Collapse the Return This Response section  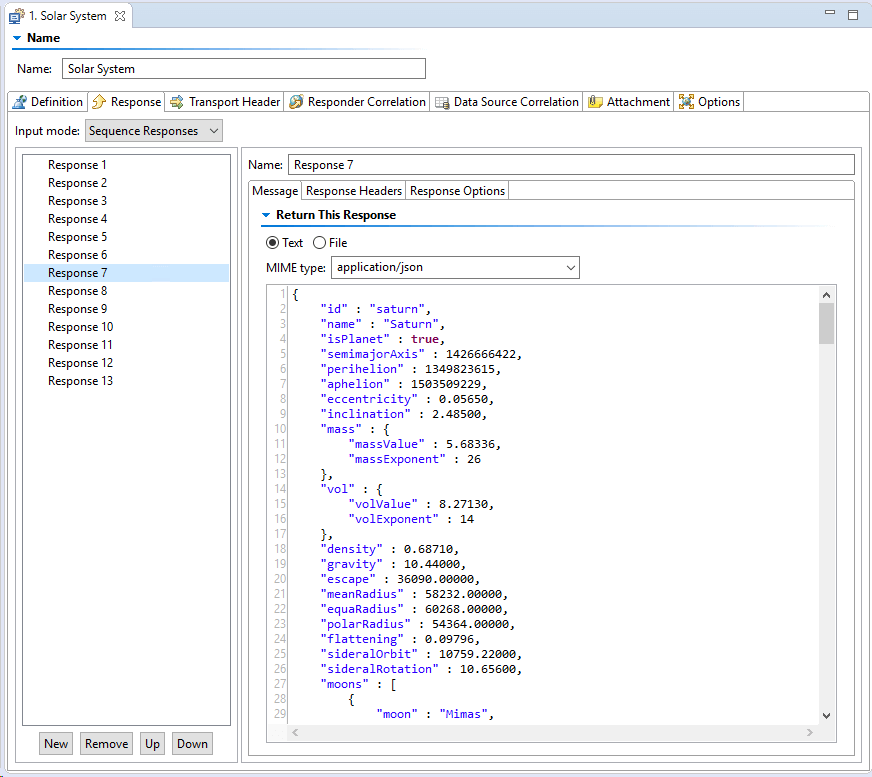266,215
